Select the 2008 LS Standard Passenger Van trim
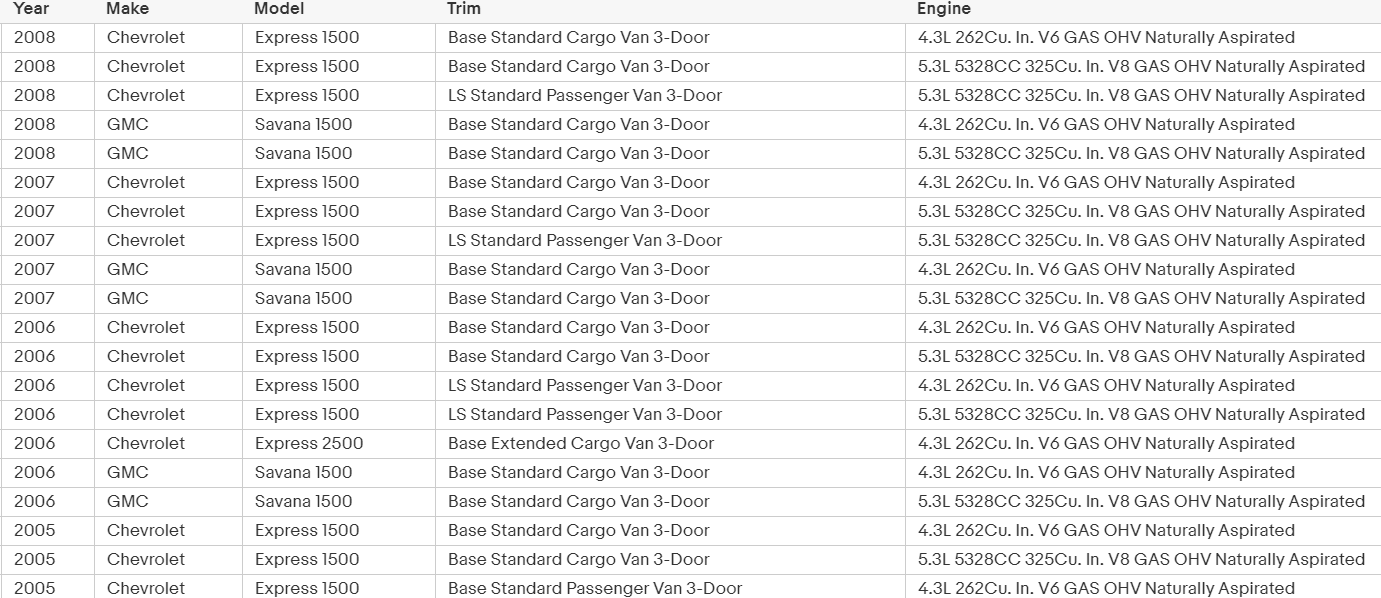The height and width of the screenshot is (598, 1381). point(585,95)
